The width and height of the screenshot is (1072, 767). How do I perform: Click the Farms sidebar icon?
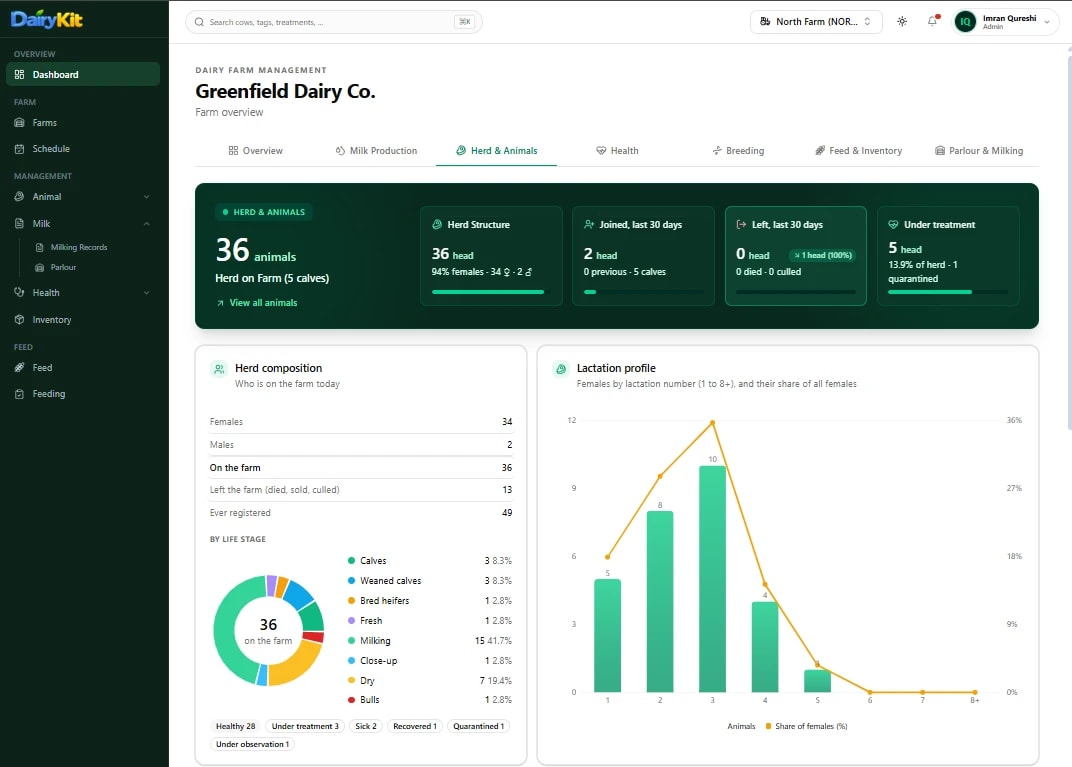point(19,123)
